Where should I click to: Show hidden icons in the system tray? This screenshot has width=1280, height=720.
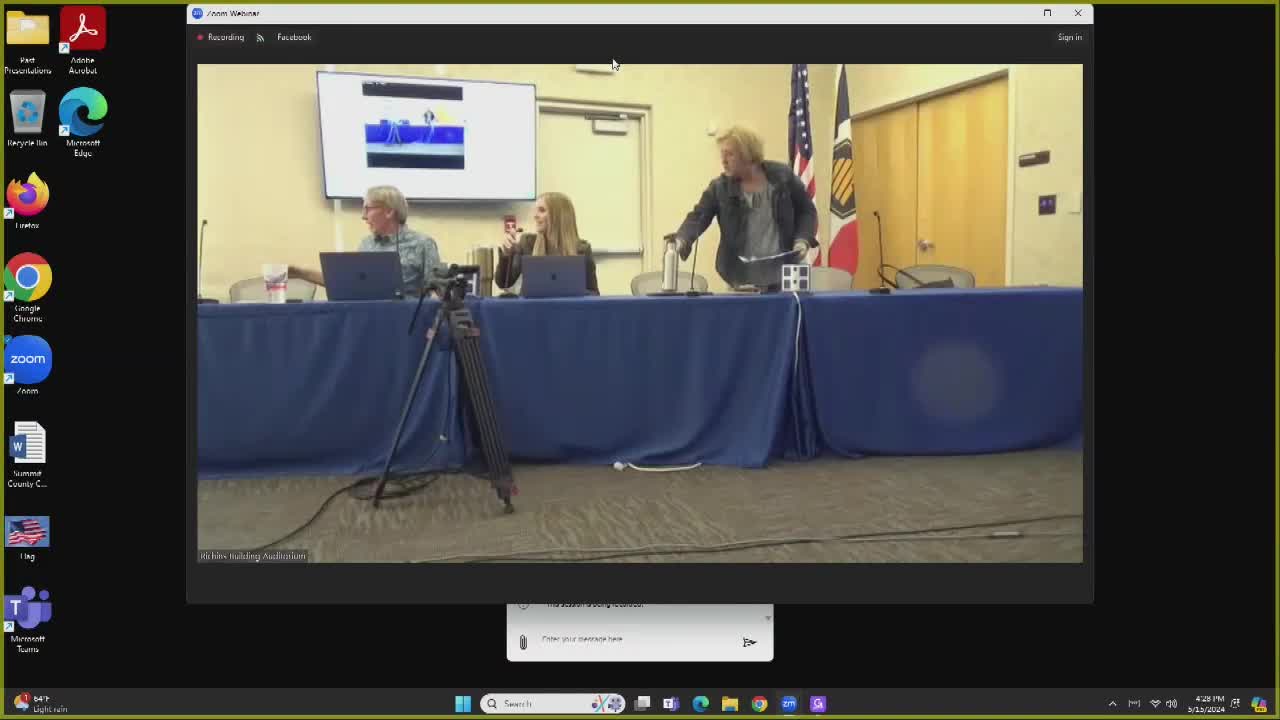[x=1112, y=703]
